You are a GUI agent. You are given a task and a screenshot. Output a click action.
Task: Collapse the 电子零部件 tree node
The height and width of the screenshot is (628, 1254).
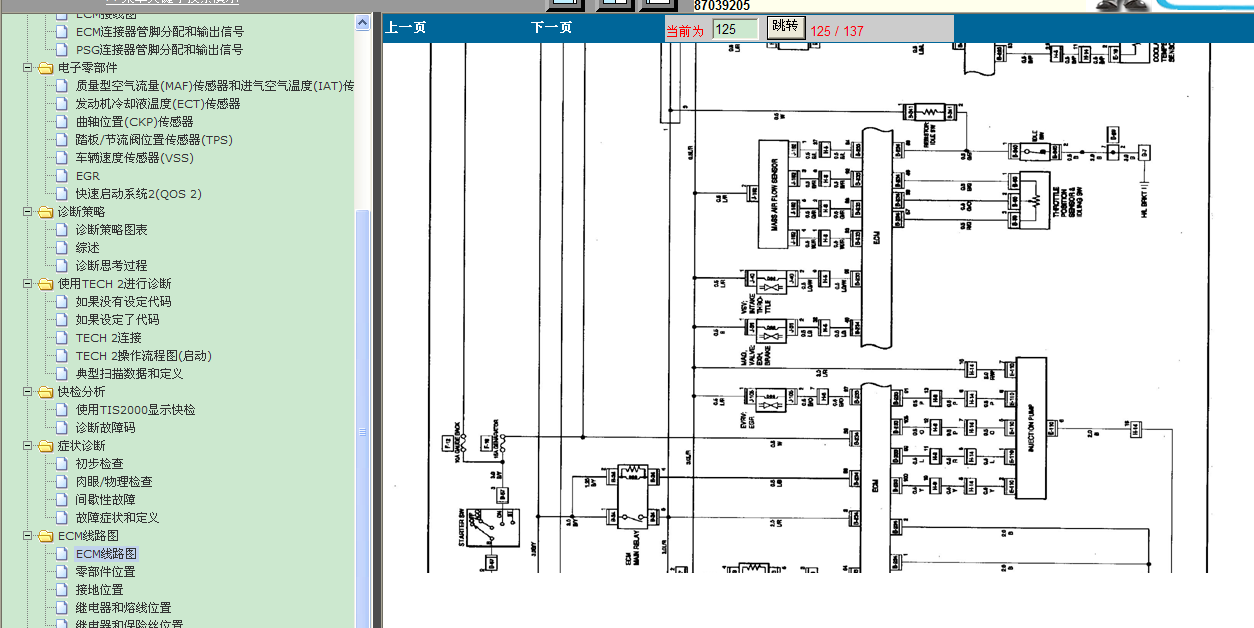click(28, 68)
